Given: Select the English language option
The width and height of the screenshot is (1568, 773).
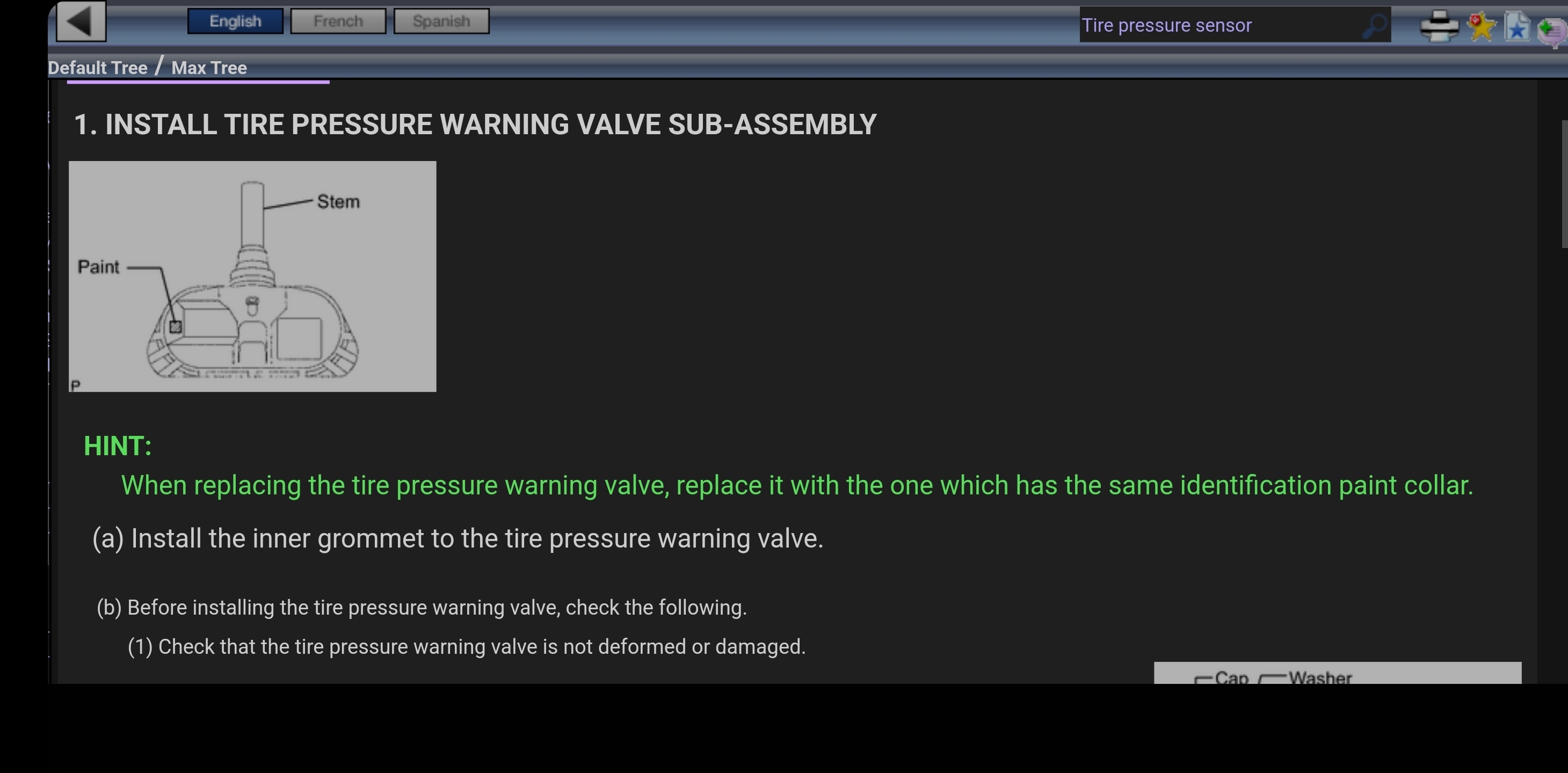Looking at the screenshot, I should 235,21.
